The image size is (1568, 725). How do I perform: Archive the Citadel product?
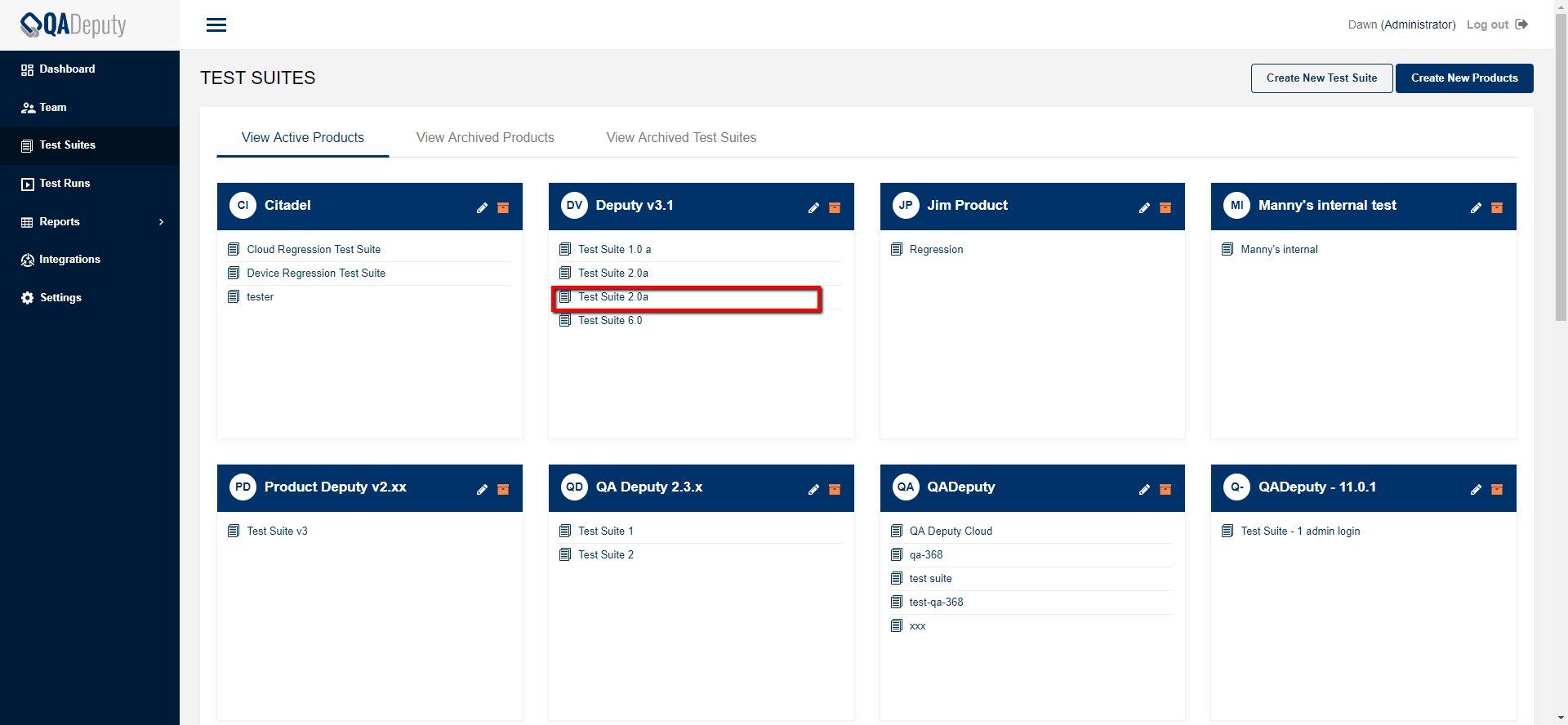pos(503,208)
